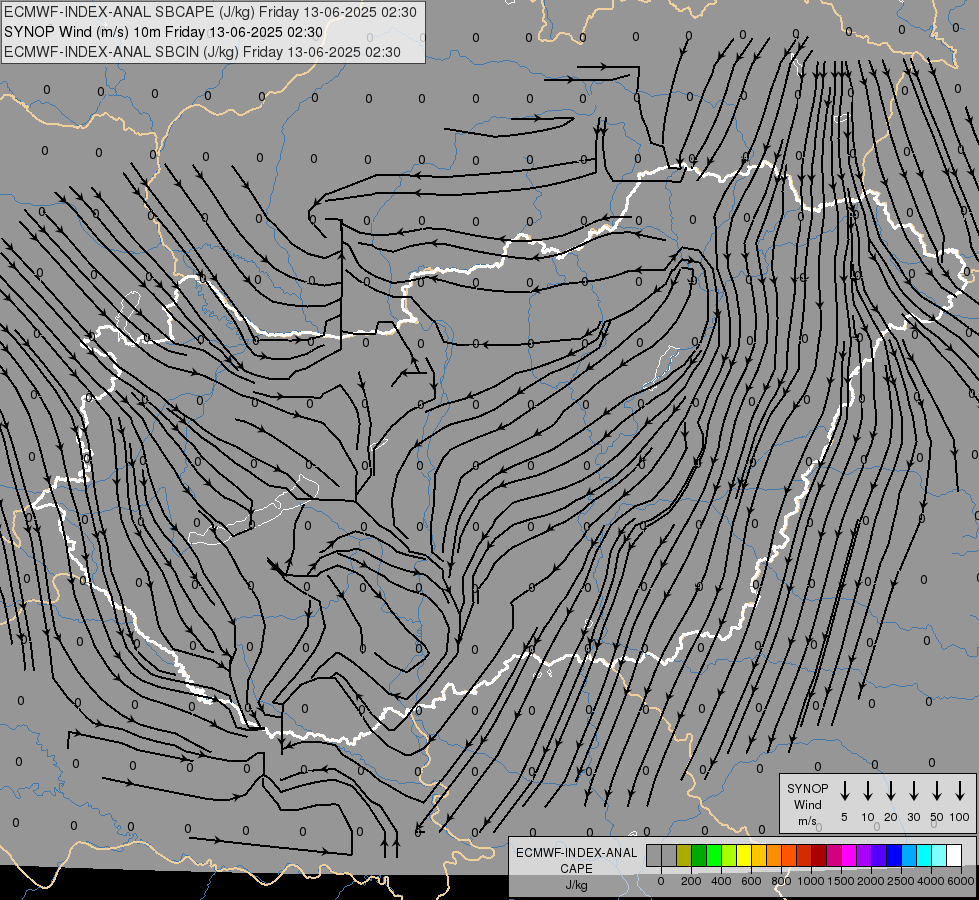979x900 pixels.
Task: Click the 30 label in wind legend
Action: pos(913,817)
